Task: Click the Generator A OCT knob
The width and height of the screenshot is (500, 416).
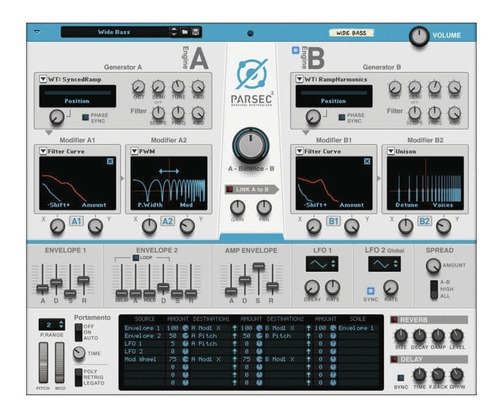Action: point(138,87)
